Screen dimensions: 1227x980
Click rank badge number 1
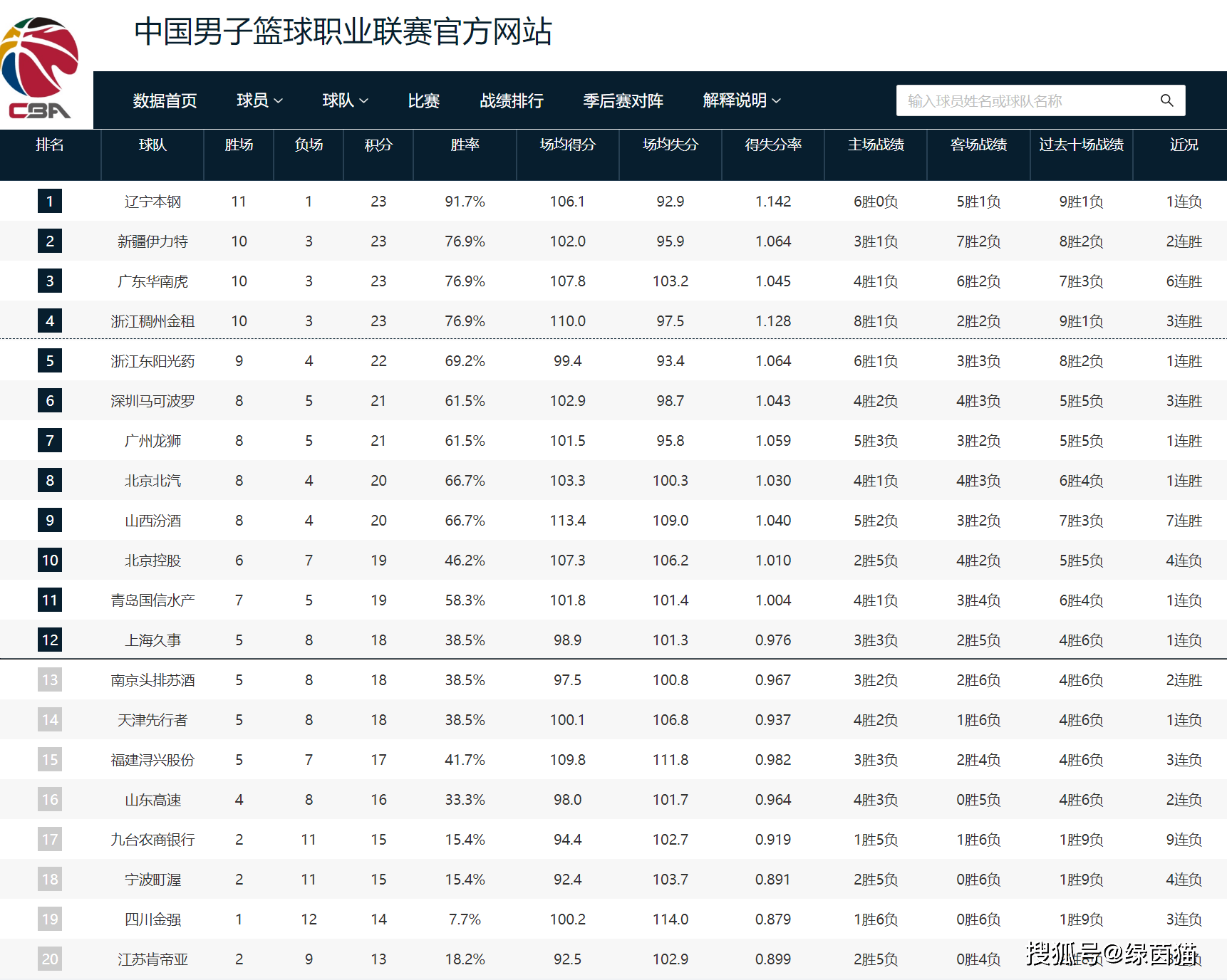50,201
